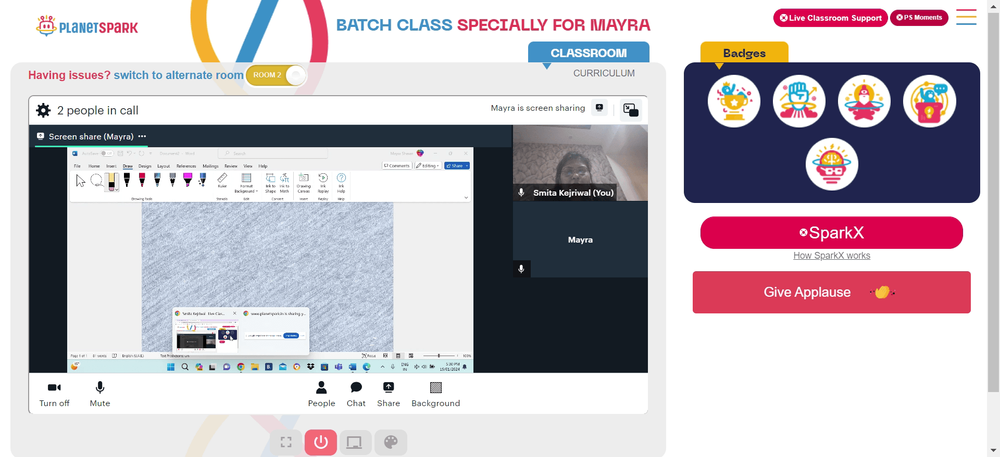The image size is (1000, 457).
Task: Mute the microphone
Action: (99, 394)
